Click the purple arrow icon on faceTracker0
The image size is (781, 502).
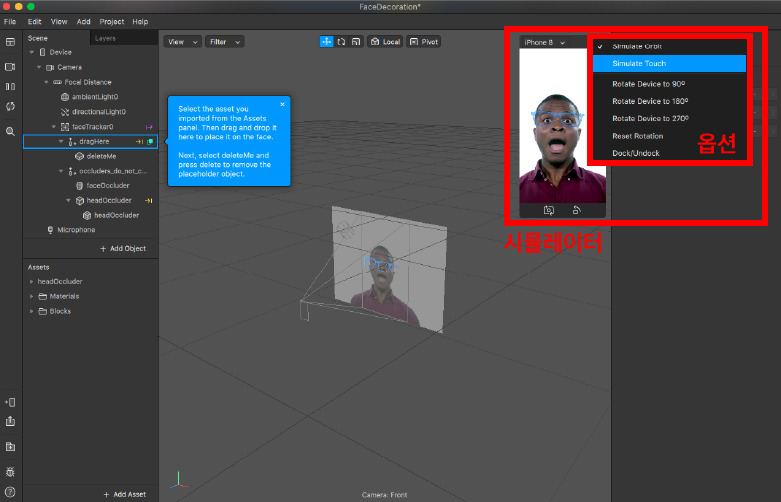point(148,127)
